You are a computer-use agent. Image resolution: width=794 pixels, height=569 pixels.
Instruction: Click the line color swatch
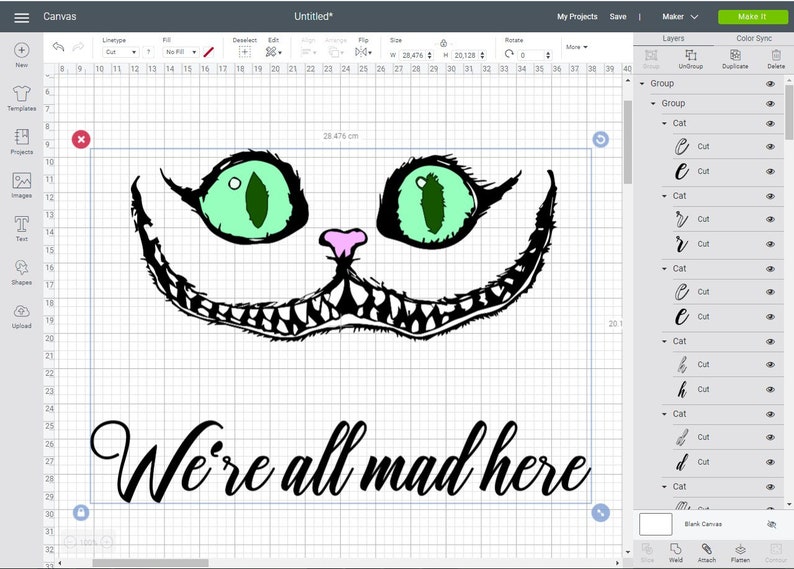pyautogui.click(x=209, y=52)
